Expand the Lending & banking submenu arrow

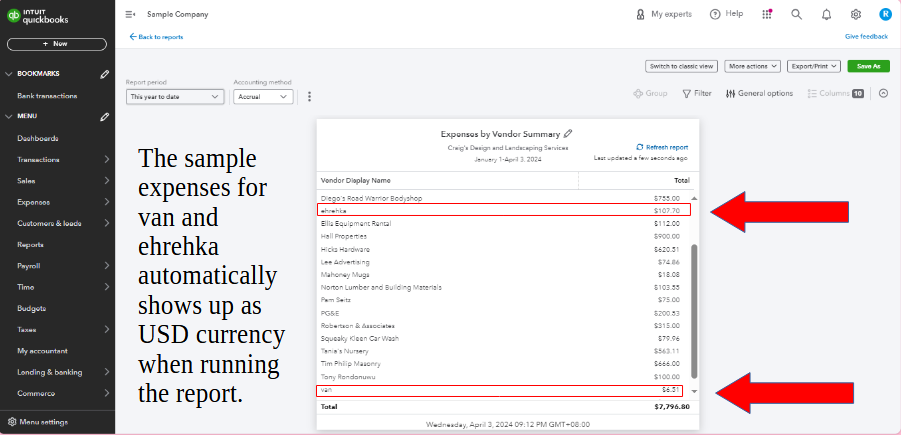tap(107, 372)
